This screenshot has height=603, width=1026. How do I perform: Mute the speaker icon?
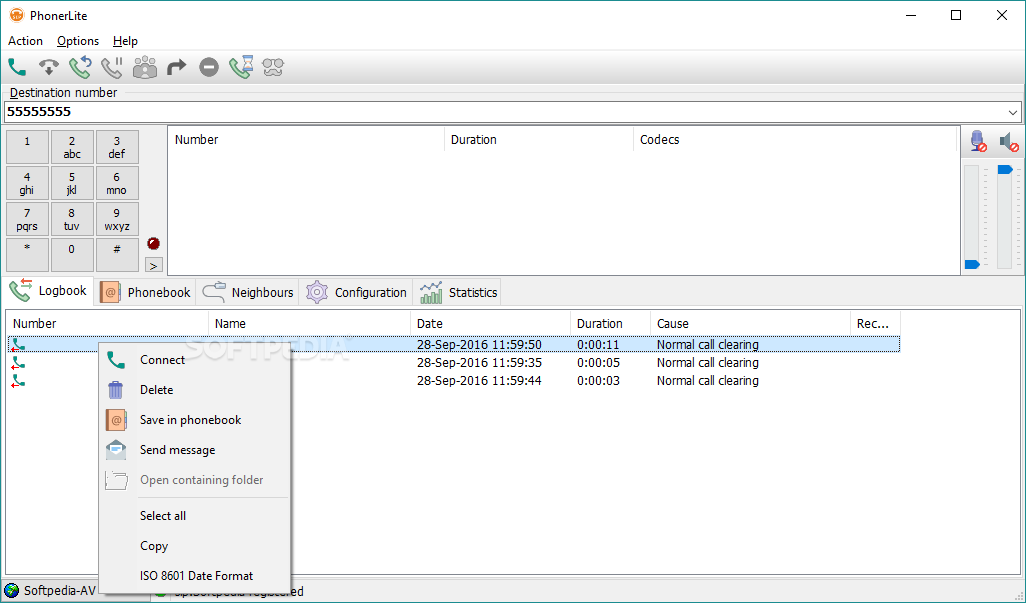(x=1009, y=141)
